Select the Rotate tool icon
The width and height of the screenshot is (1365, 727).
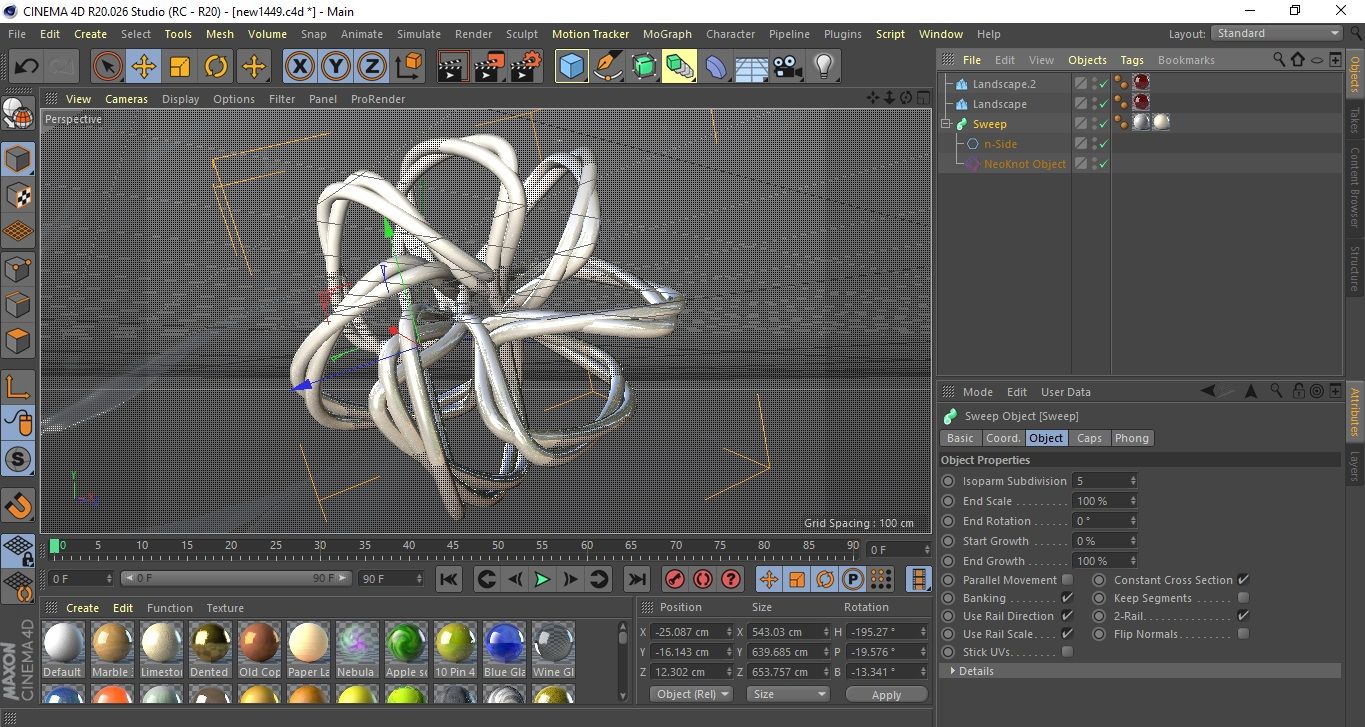click(x=216, y=67)
